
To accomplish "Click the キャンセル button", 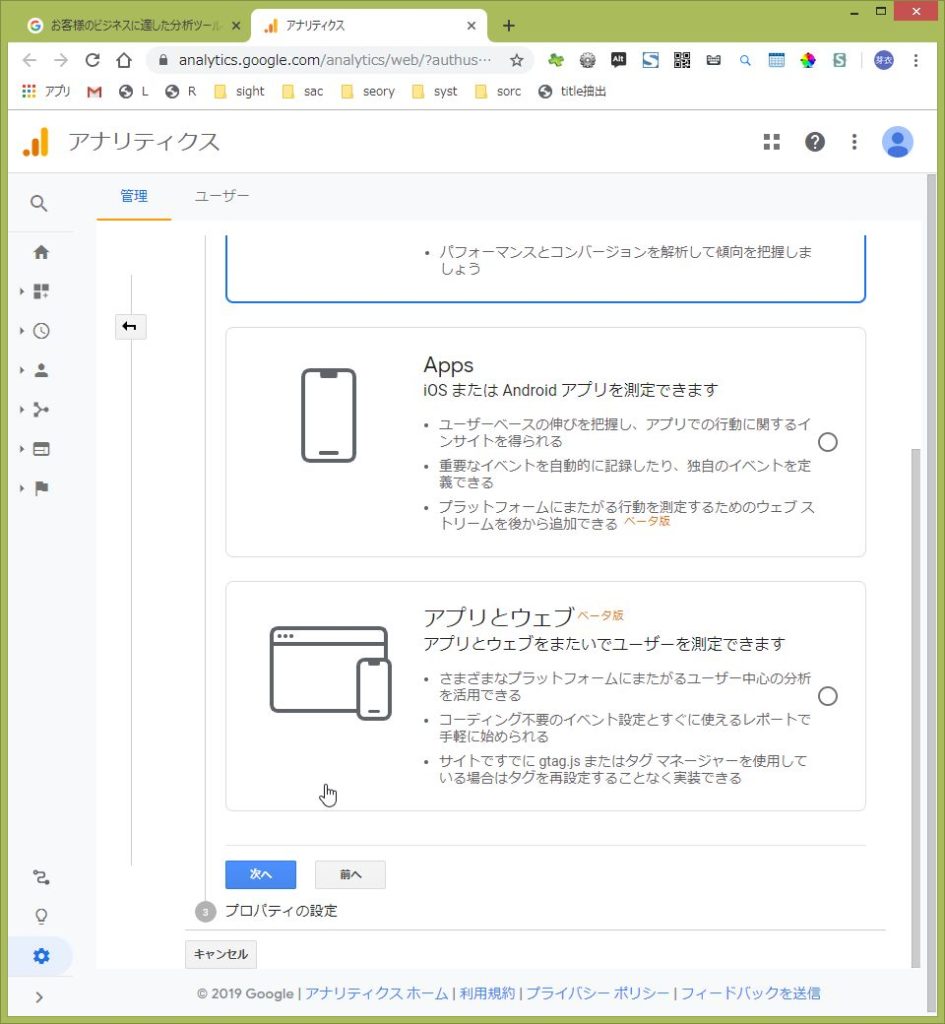I will coord(221,954).
